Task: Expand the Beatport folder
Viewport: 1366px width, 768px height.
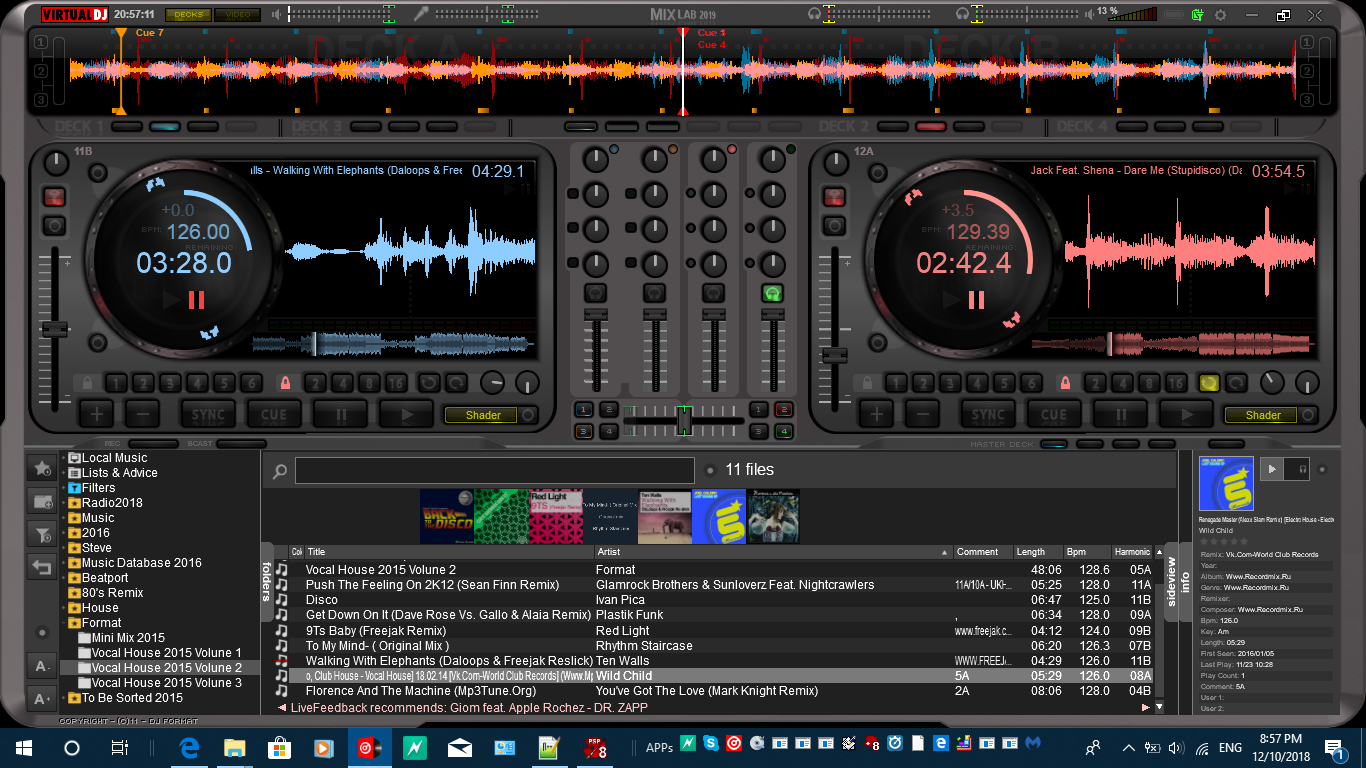Action: click(63, 578)
